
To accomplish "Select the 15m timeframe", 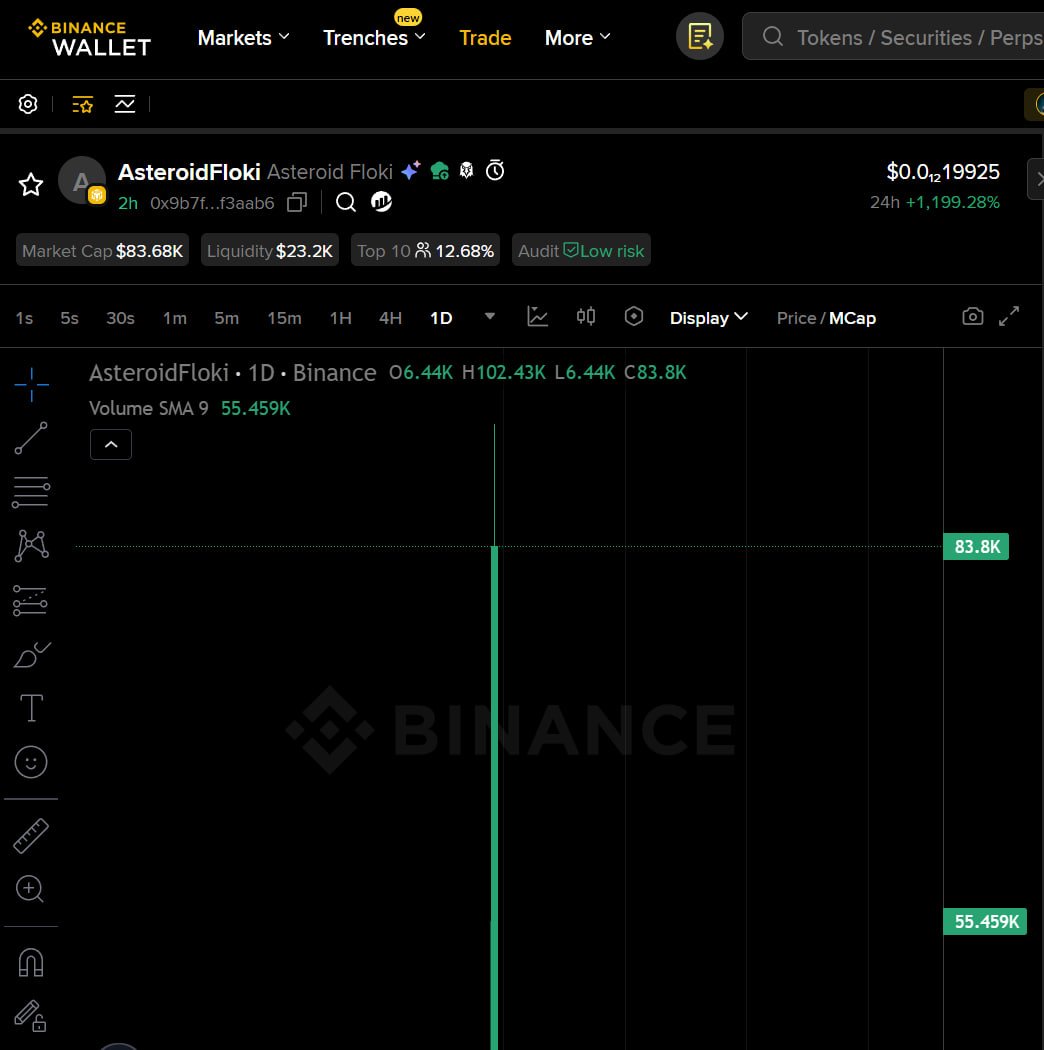I will [x=284, y=318].
